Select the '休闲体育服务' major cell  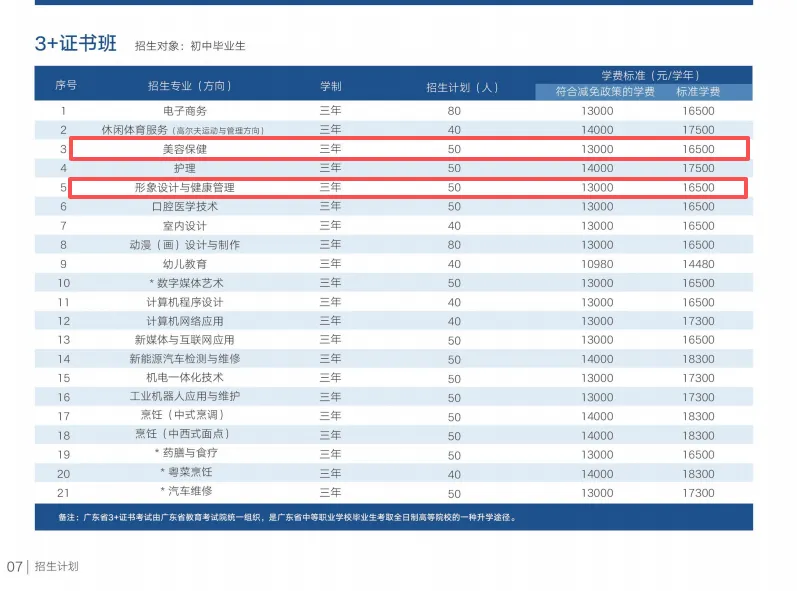coord(182,130)
